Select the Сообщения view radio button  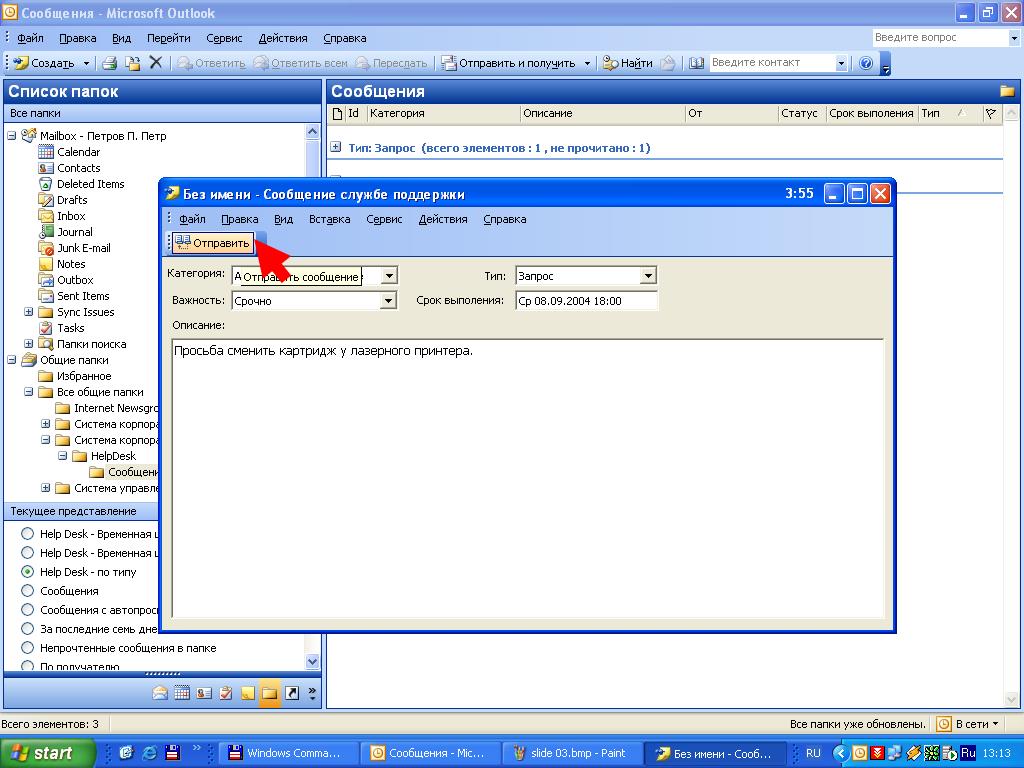click(x=27, y=590)
